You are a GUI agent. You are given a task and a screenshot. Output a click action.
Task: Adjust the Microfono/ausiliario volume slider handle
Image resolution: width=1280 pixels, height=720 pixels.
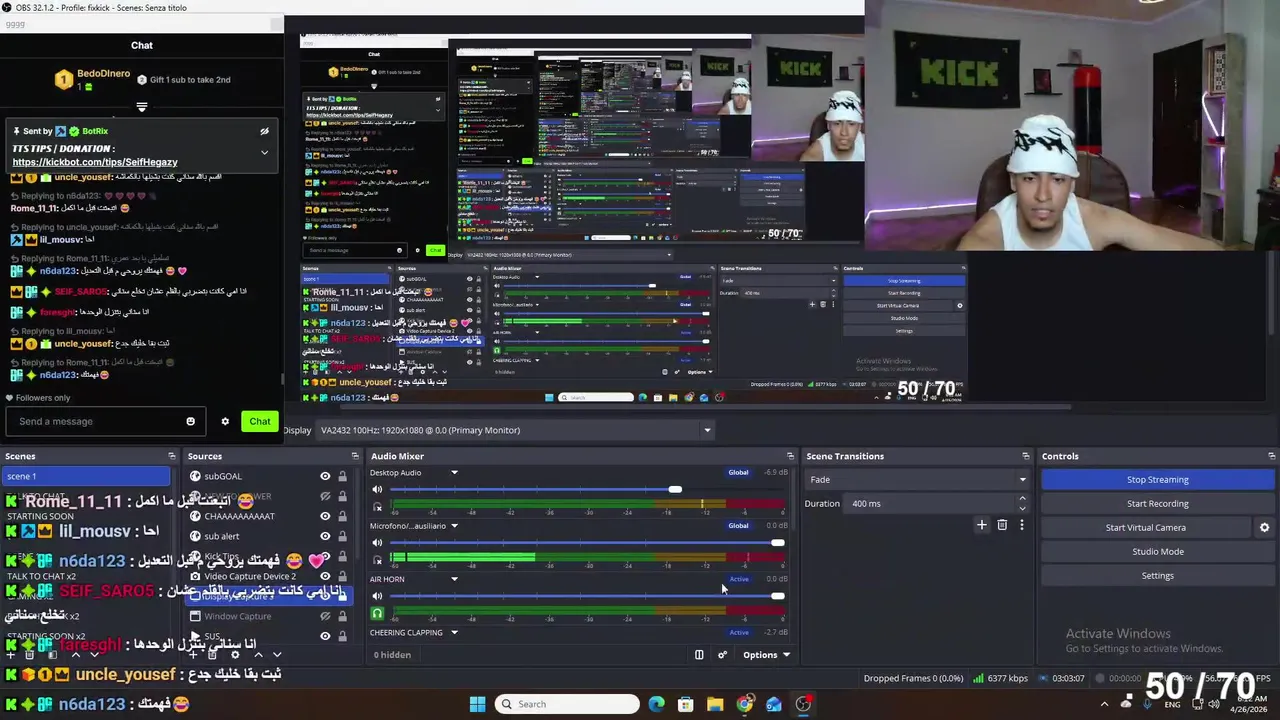(778, 543)
